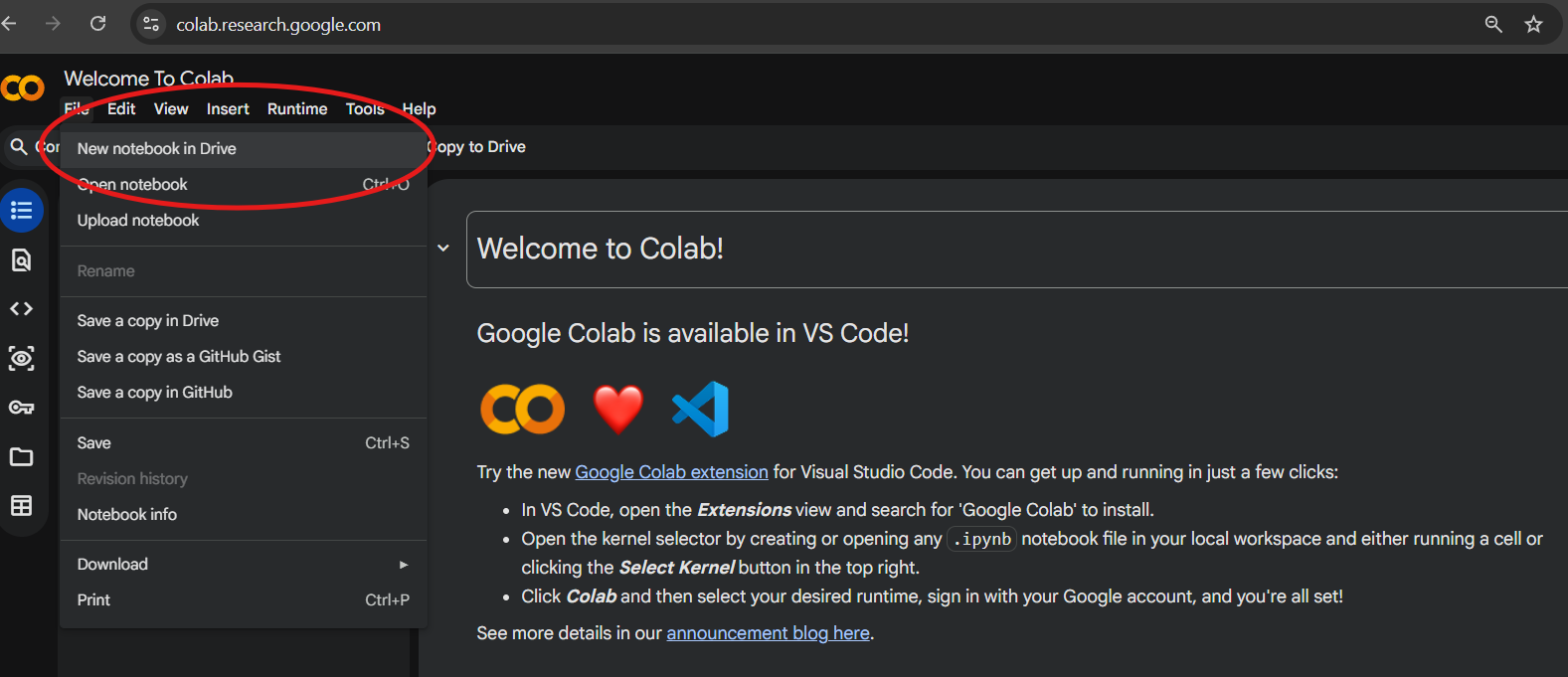Select Save a copy in GitHub
This screenshot has height=677, width=1568.
[244, 393]
